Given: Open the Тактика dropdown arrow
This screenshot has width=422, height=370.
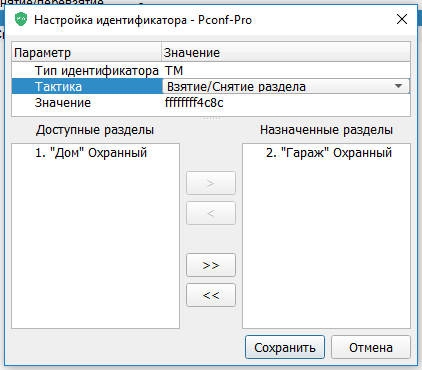Looking at the screenshot, I should [398, 86].
